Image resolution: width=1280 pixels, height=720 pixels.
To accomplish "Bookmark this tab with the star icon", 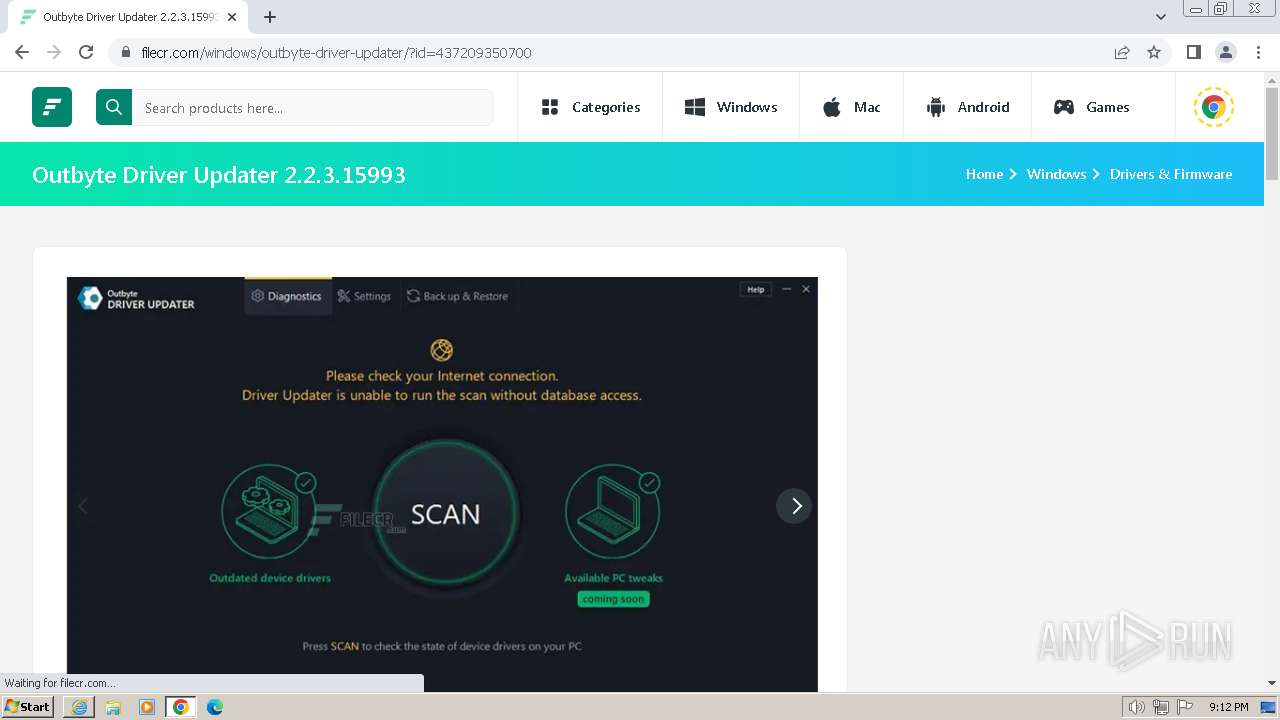I will tap(1154, 53).
